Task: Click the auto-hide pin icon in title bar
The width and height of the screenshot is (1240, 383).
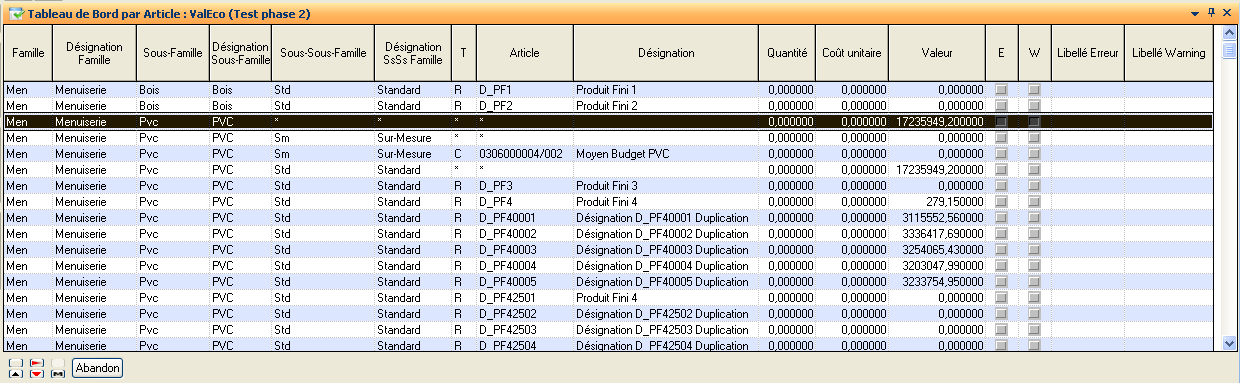Action: click(x=1211, y=12)
